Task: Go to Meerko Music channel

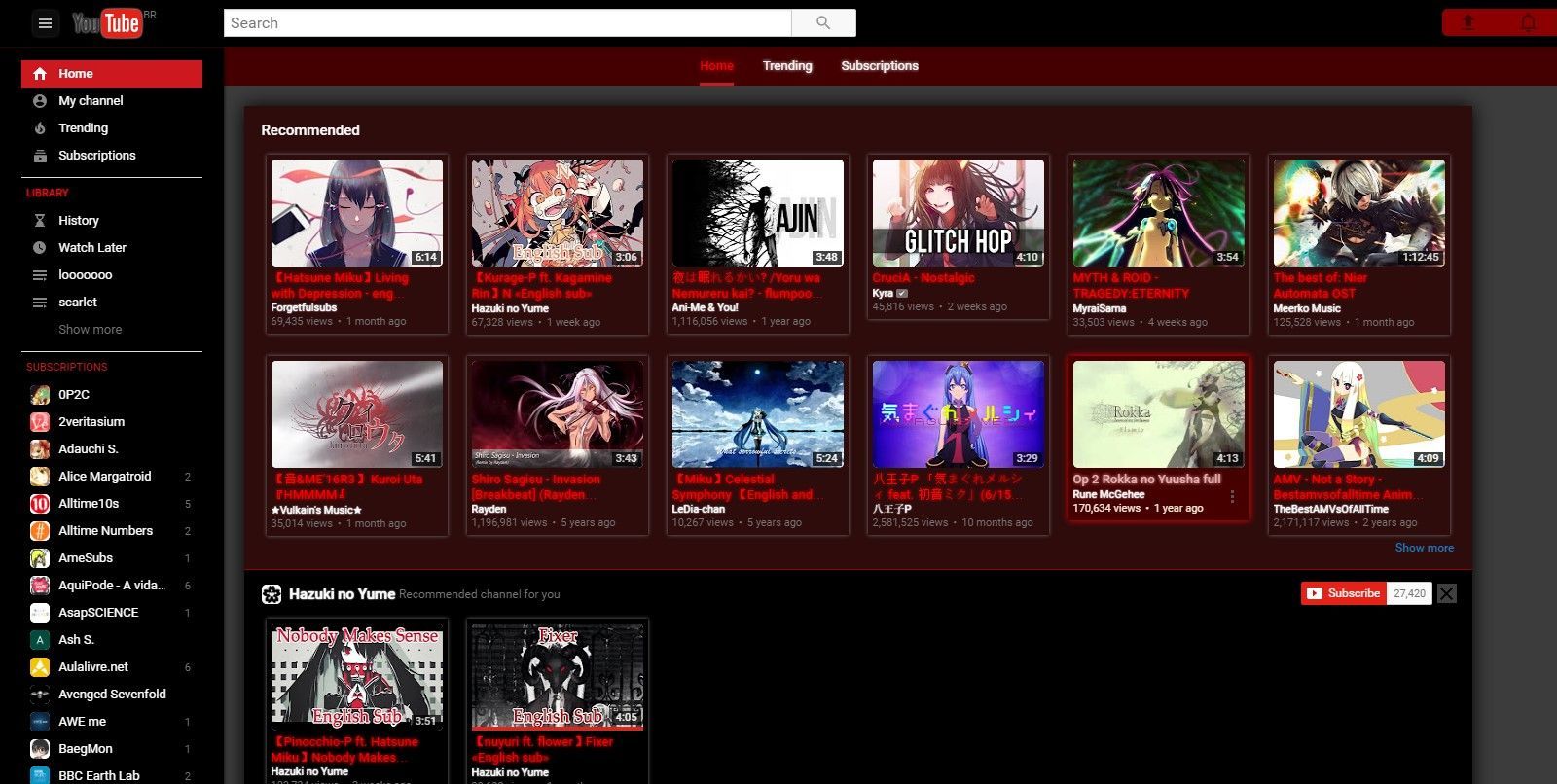Action: (x=1307, y=308)
